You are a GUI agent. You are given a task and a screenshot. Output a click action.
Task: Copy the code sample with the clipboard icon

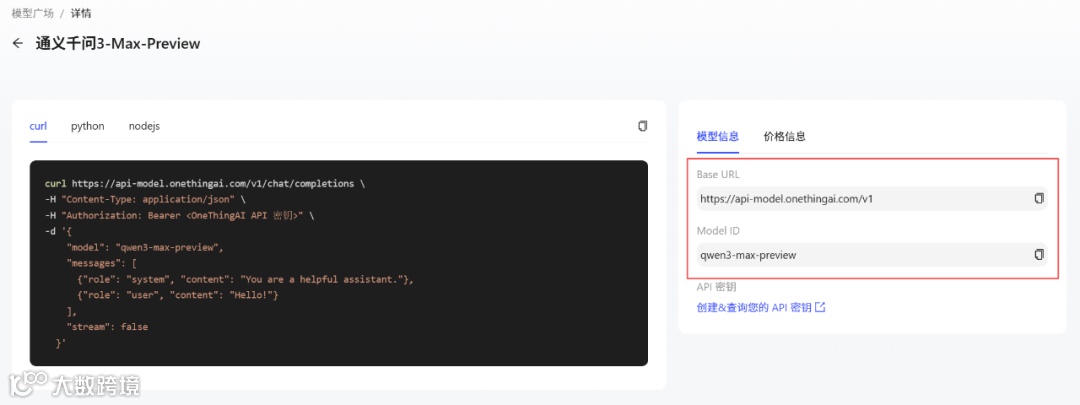tap(643, 126)
